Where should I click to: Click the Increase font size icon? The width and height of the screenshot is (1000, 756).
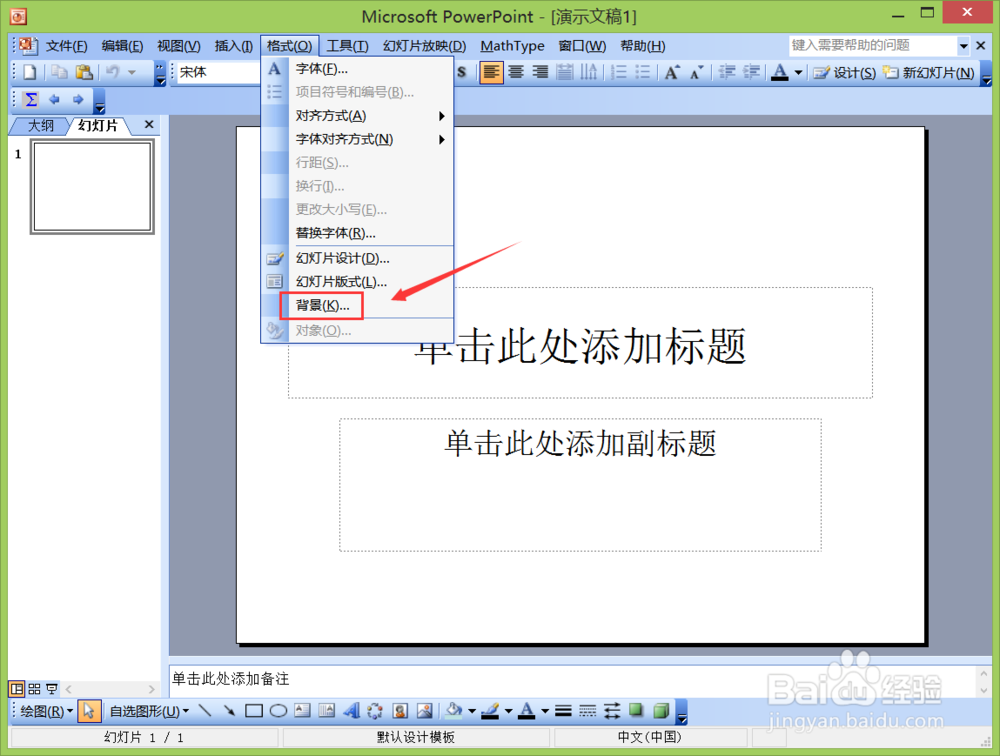click(x=672, y=72)
